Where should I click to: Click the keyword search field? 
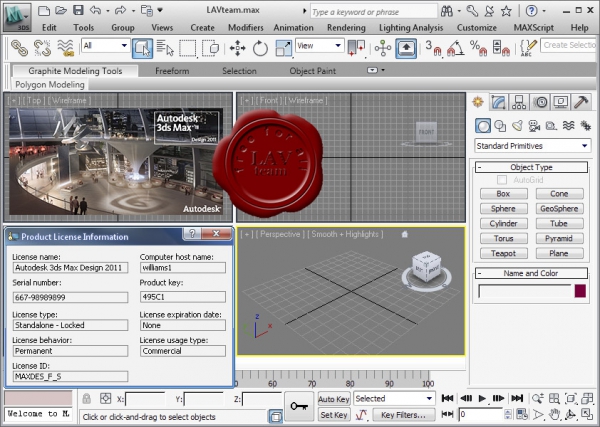point(374,12)
